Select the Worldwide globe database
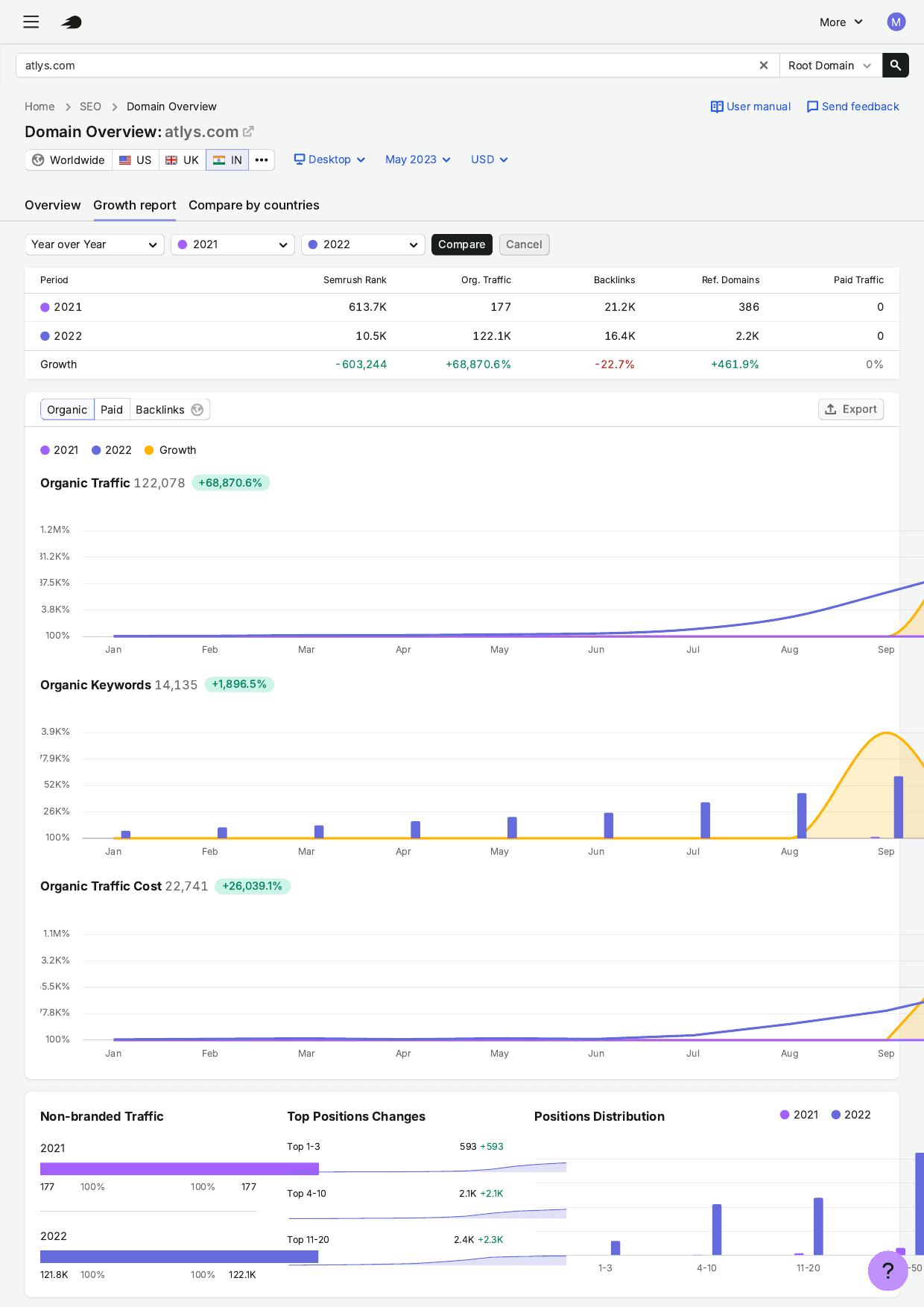The image size is (924, 1307). tap(69, 160)
